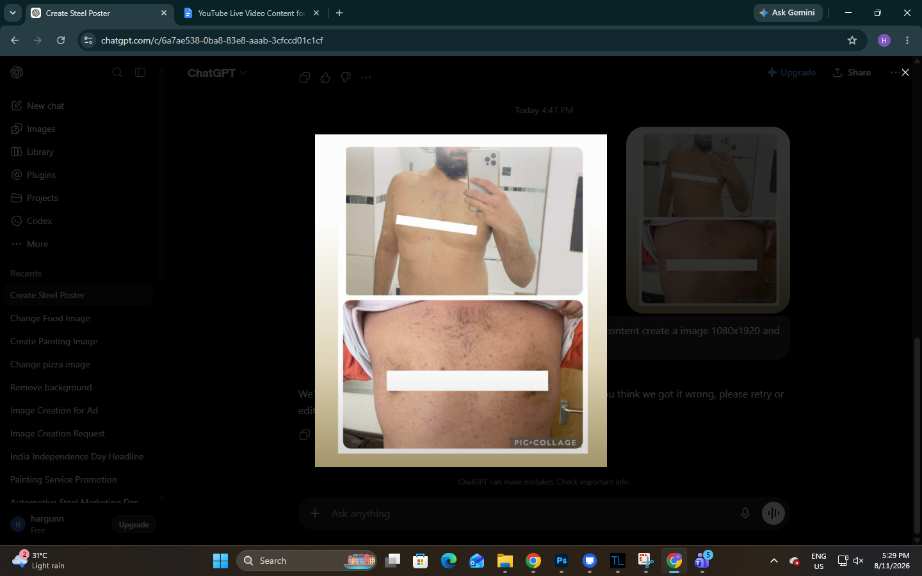The height and width of the screenshot is (576, 922).
Task: Open Microsoft Edge from taskbar
Action: pos(449,561)
